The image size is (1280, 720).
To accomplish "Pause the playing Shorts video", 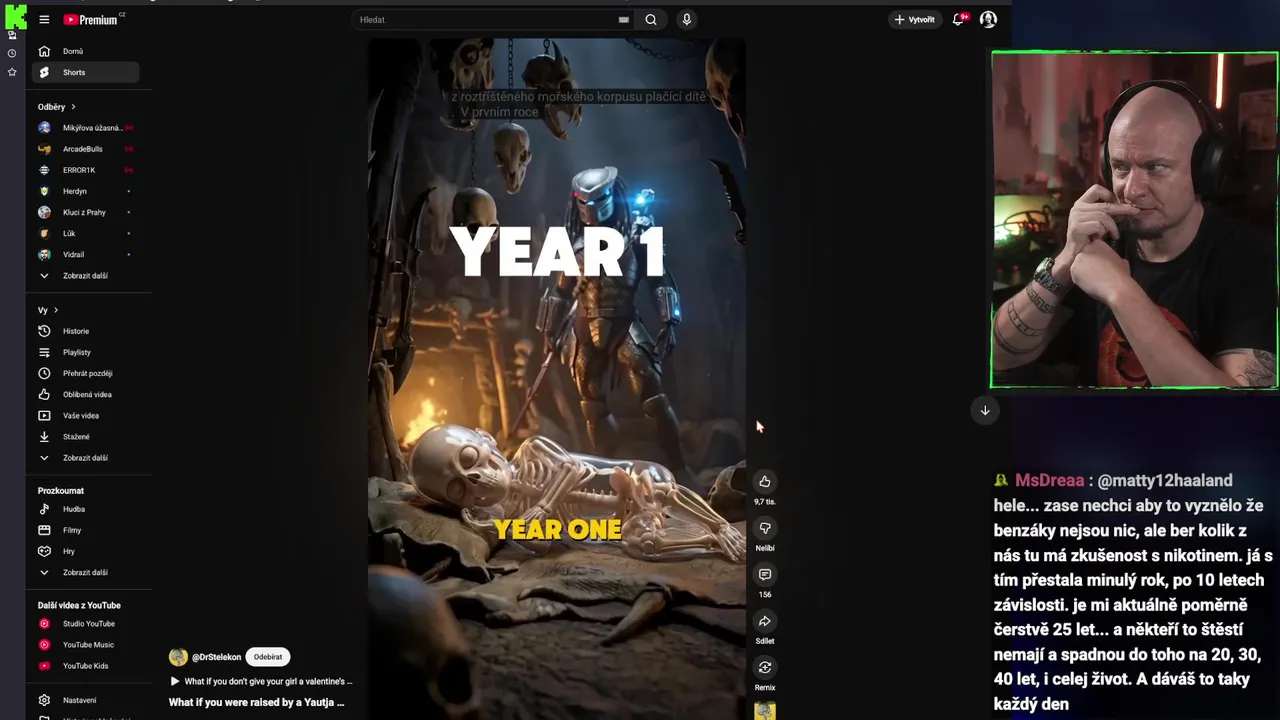I will pos(557,380).
